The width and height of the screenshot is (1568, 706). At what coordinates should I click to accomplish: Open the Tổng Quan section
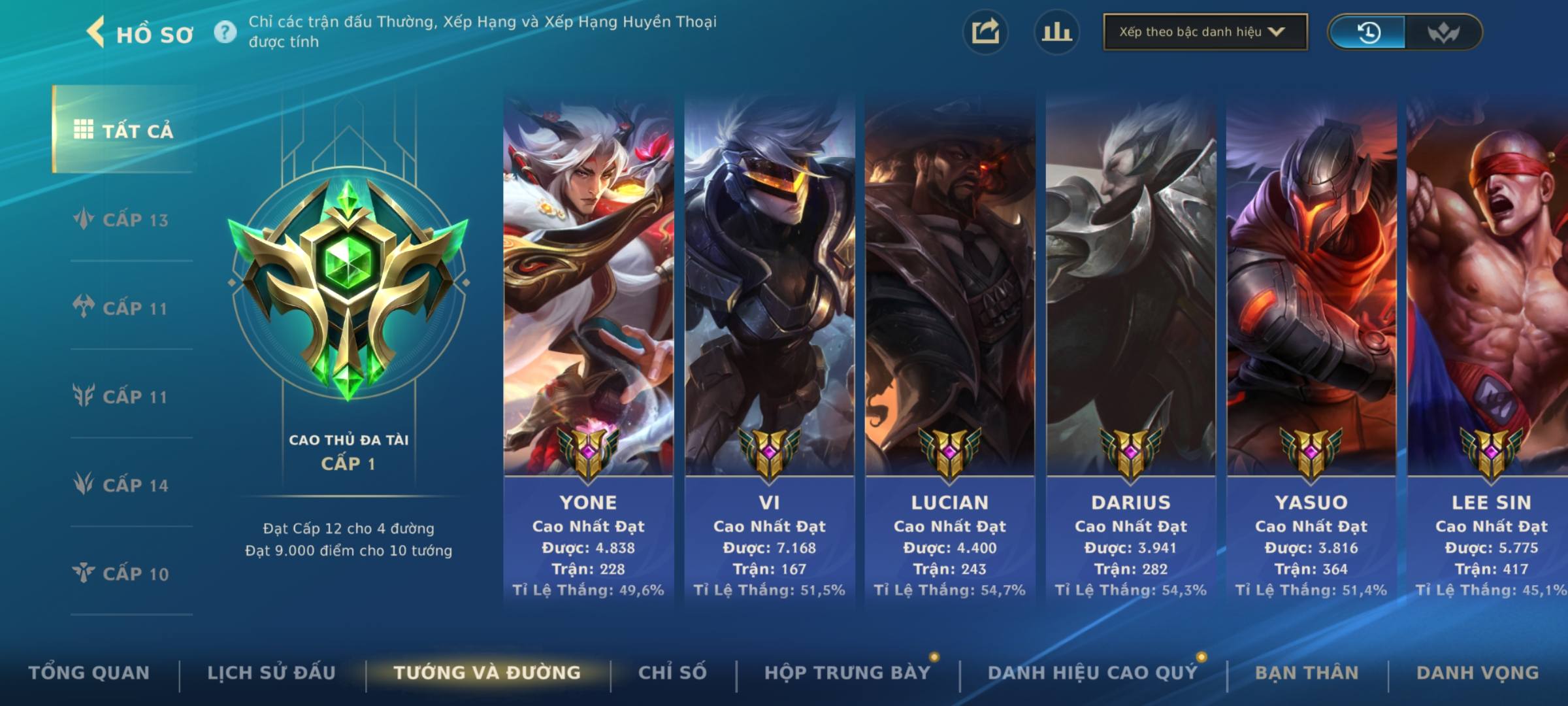coord(89,673)
